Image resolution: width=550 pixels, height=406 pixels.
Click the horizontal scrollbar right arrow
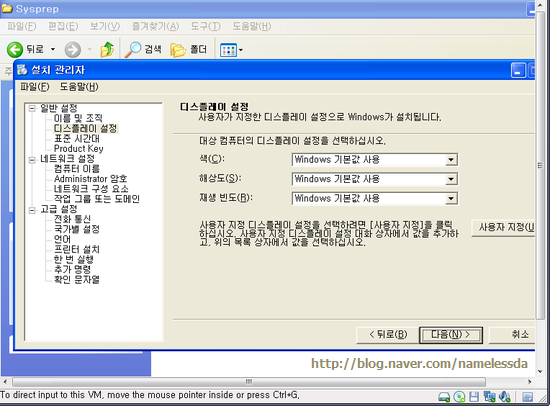[530, 381]
